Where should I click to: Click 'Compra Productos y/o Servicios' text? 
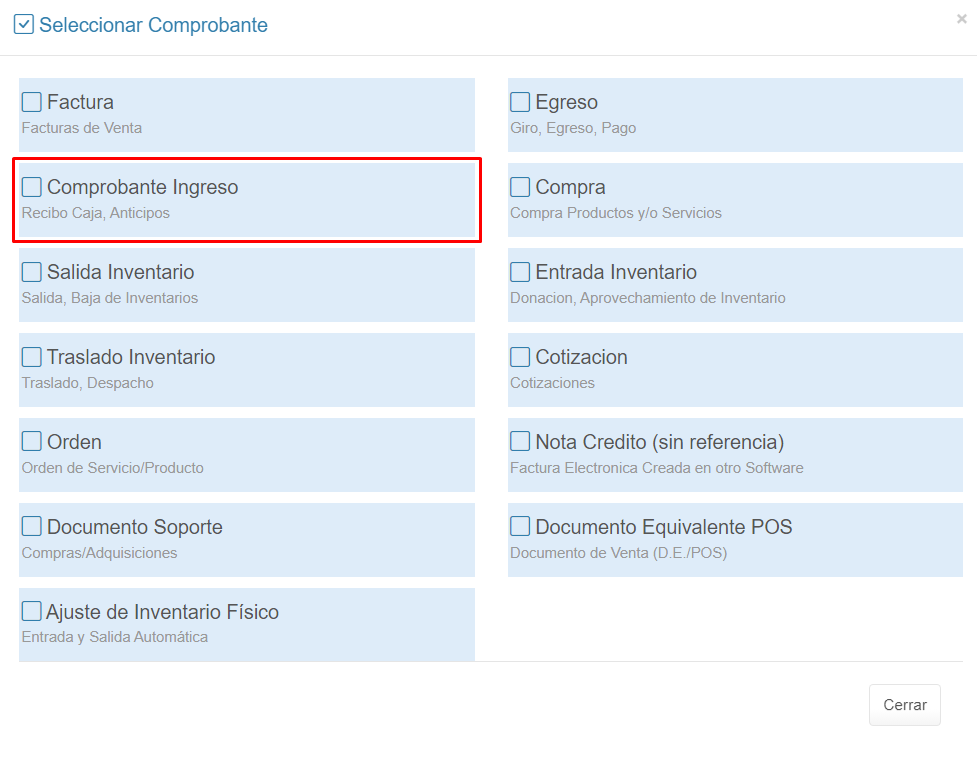[x=616, y=213]
